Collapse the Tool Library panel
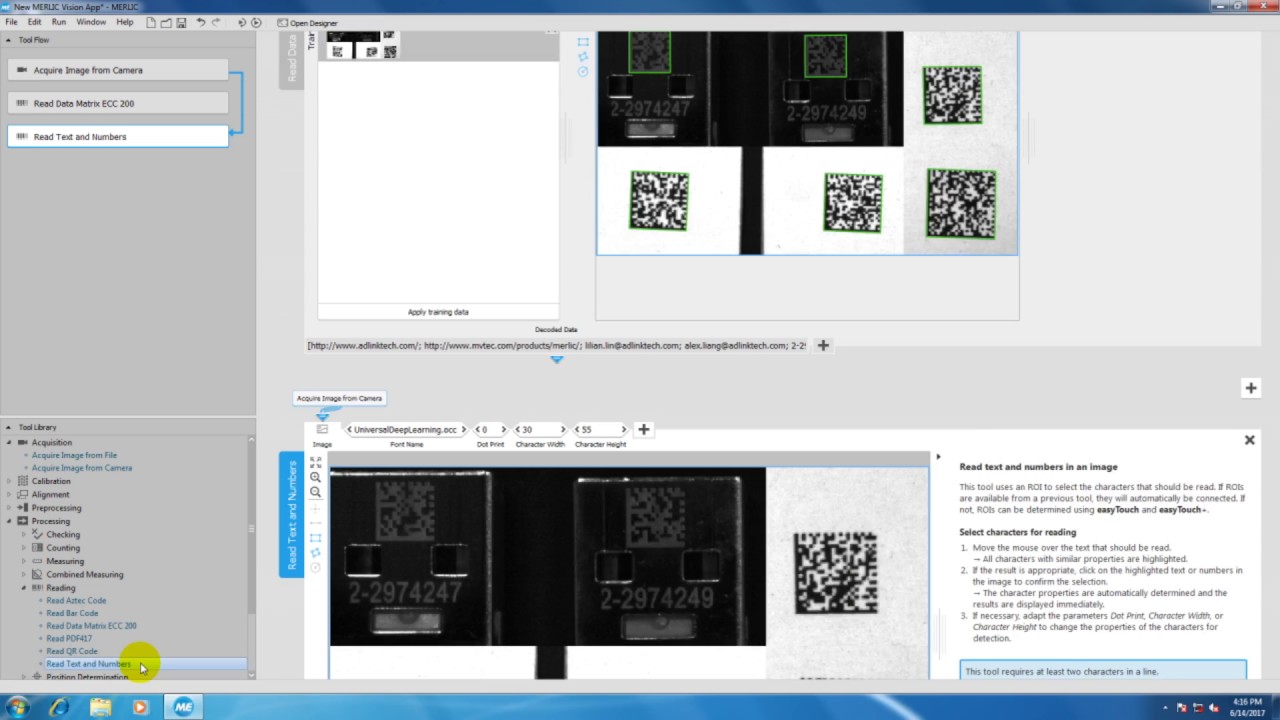Screen dimensions: 1280x720 (x=9, y=427)
